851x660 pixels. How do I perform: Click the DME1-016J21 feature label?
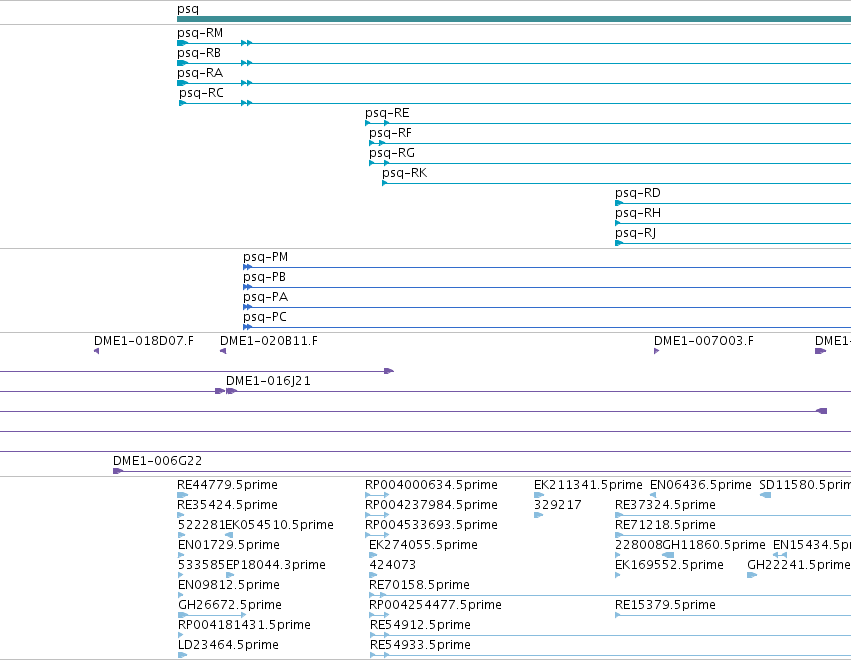tap(268, 381)
